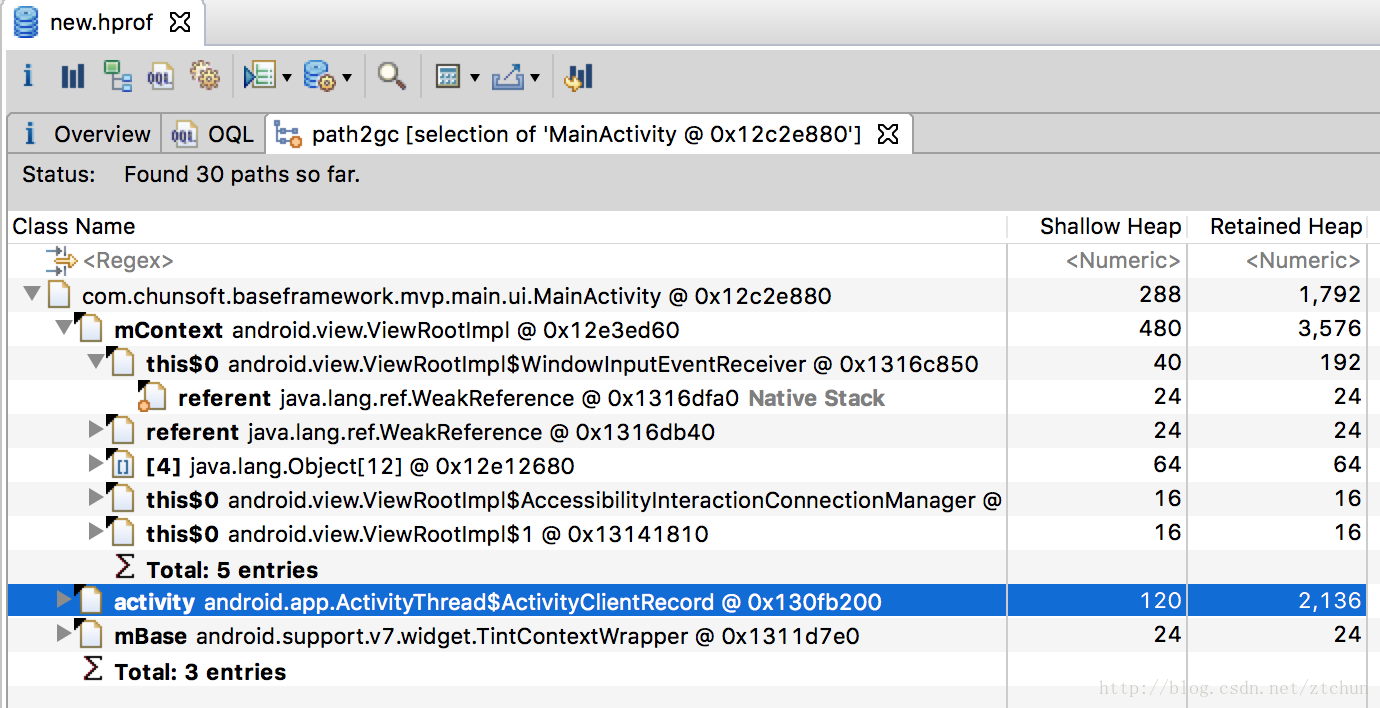1380x708 pixels.
Task: Expand the mBase TintContextWrapper node
Action: [65, 634]
